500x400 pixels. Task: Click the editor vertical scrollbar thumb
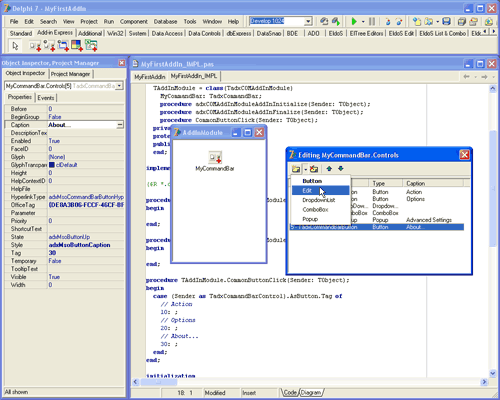[x=493, y=188]
